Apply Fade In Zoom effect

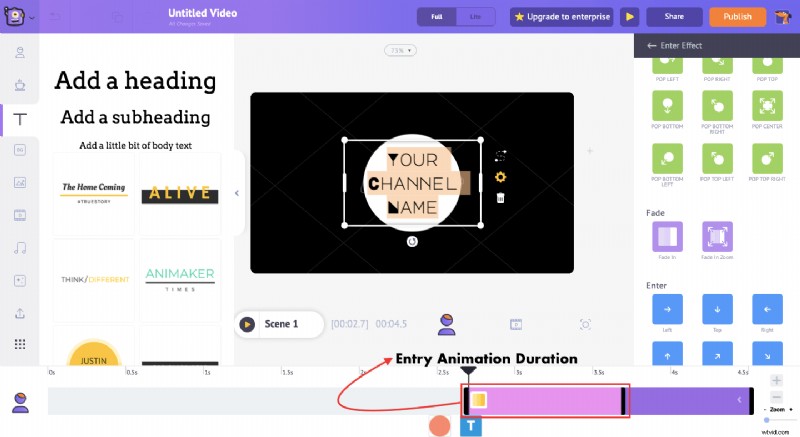(717, 237)
